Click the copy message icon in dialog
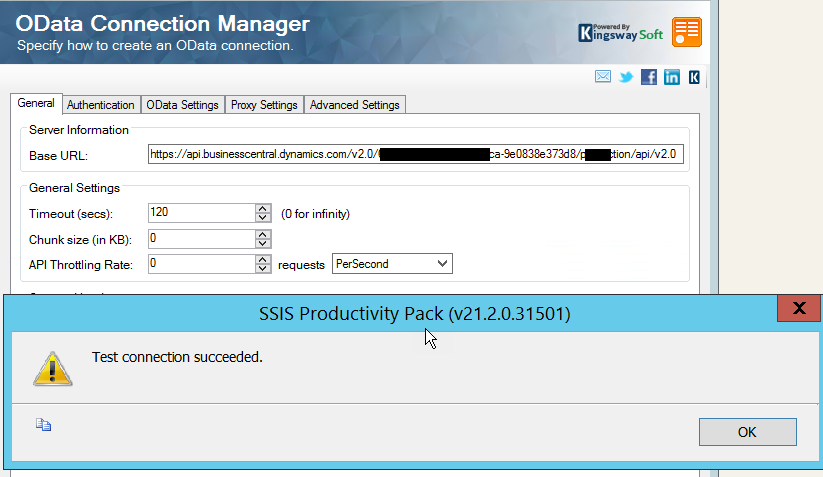Screen dimensions: 823x477 (x=44, y=425)
